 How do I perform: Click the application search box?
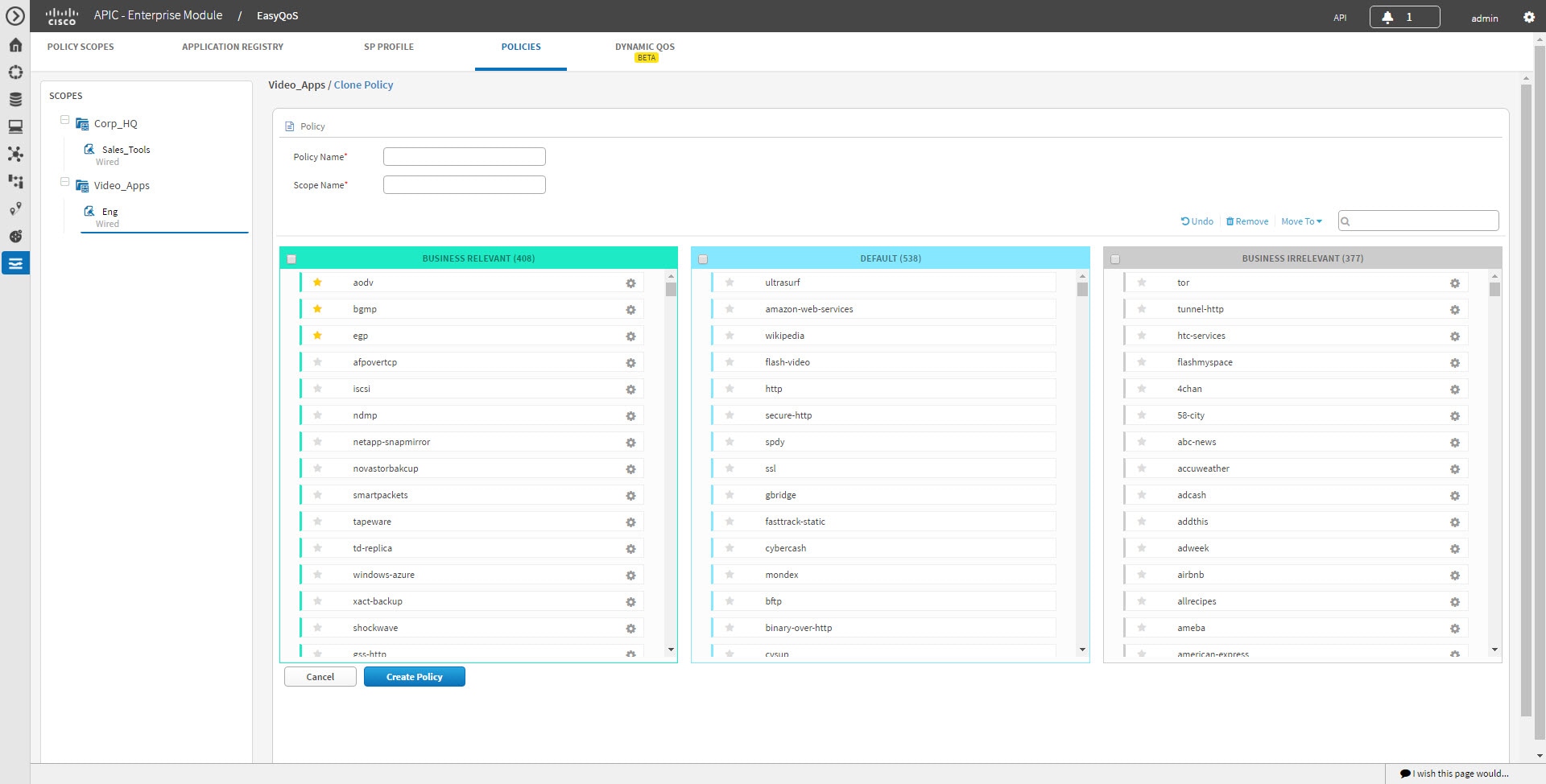tap(1419, 221)
